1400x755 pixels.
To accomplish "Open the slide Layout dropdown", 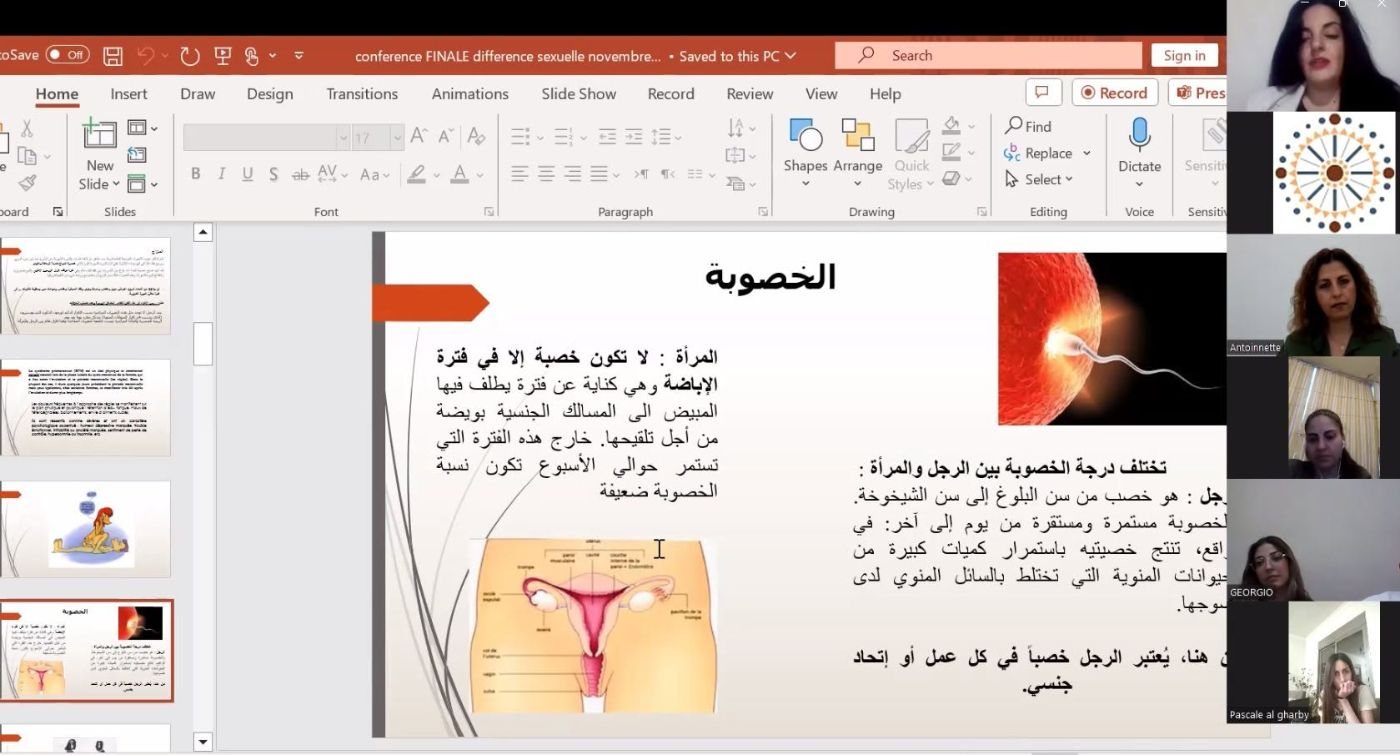I will (x=143, y=128).
